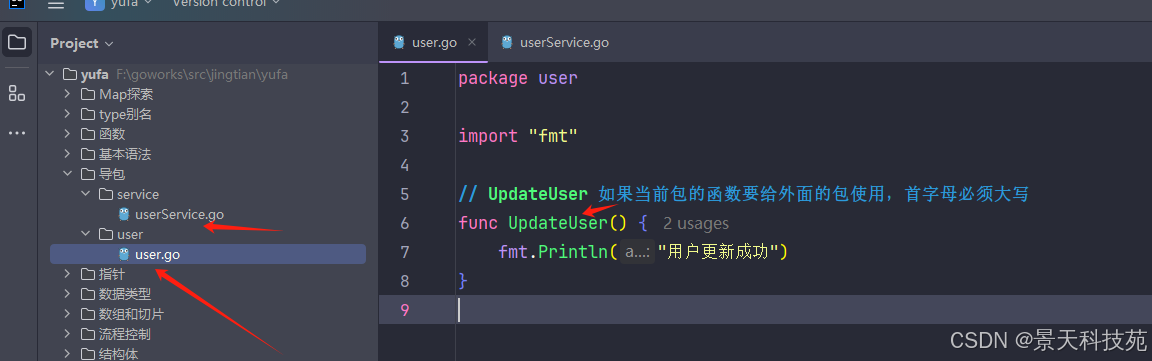The width and height of the screenshot is (1152, 361).
Task: Collapse the service folder
Action: tap(85, 194)
